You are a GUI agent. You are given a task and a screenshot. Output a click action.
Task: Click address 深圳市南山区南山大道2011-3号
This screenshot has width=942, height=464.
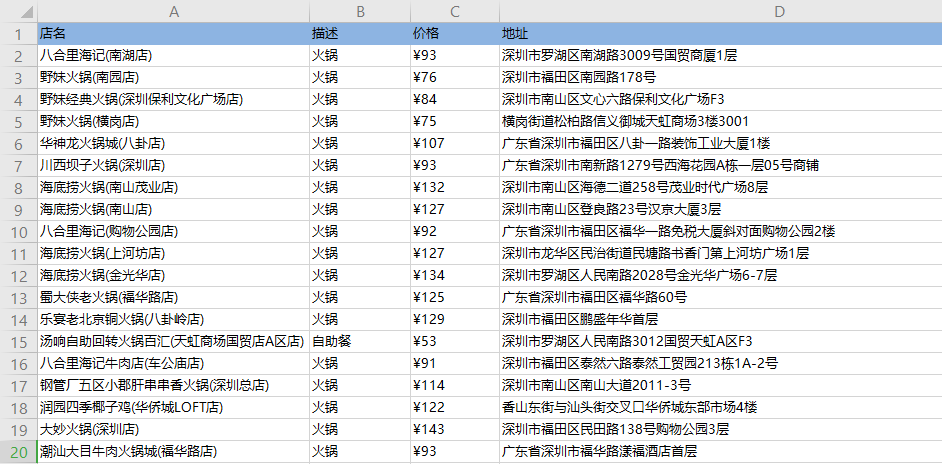(x=720, y=386)
